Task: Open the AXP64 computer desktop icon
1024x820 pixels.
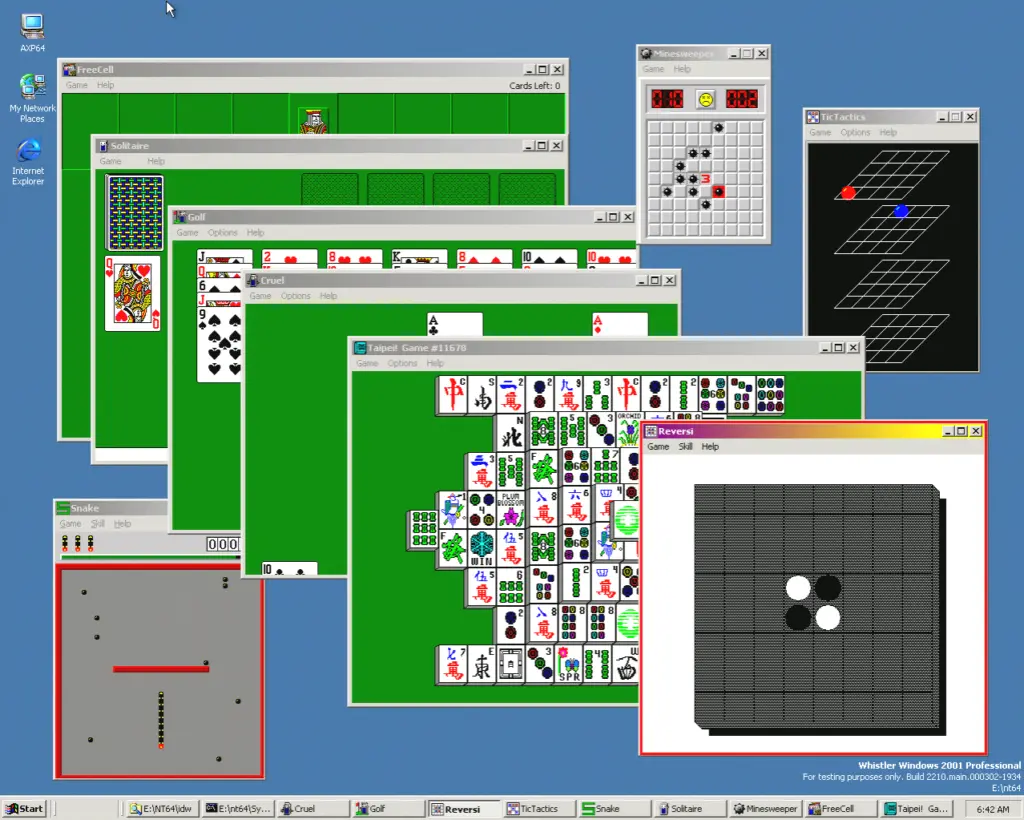Action: (32, 33)
